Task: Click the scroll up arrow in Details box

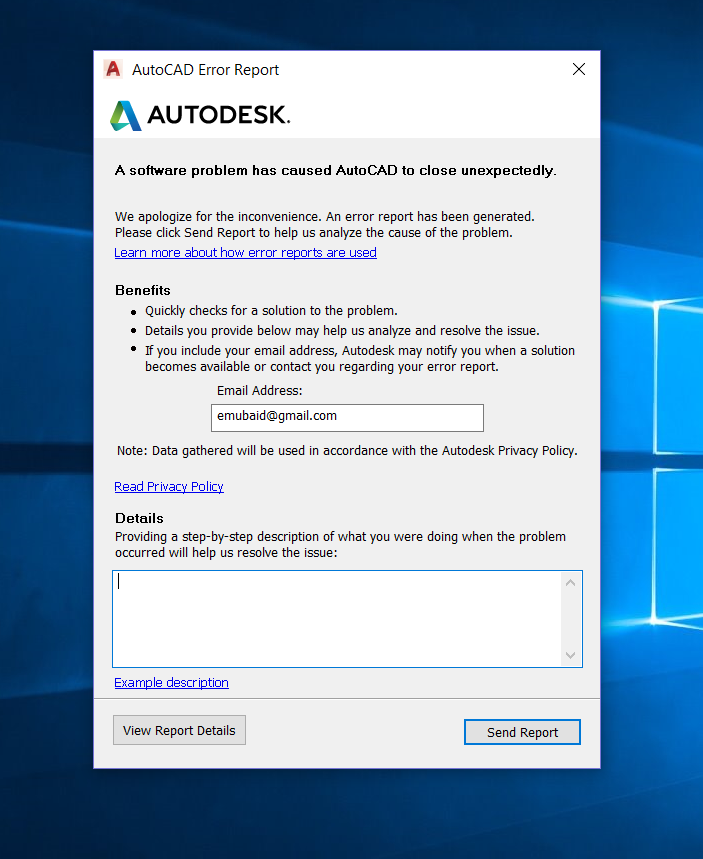Action: (570, 582)
